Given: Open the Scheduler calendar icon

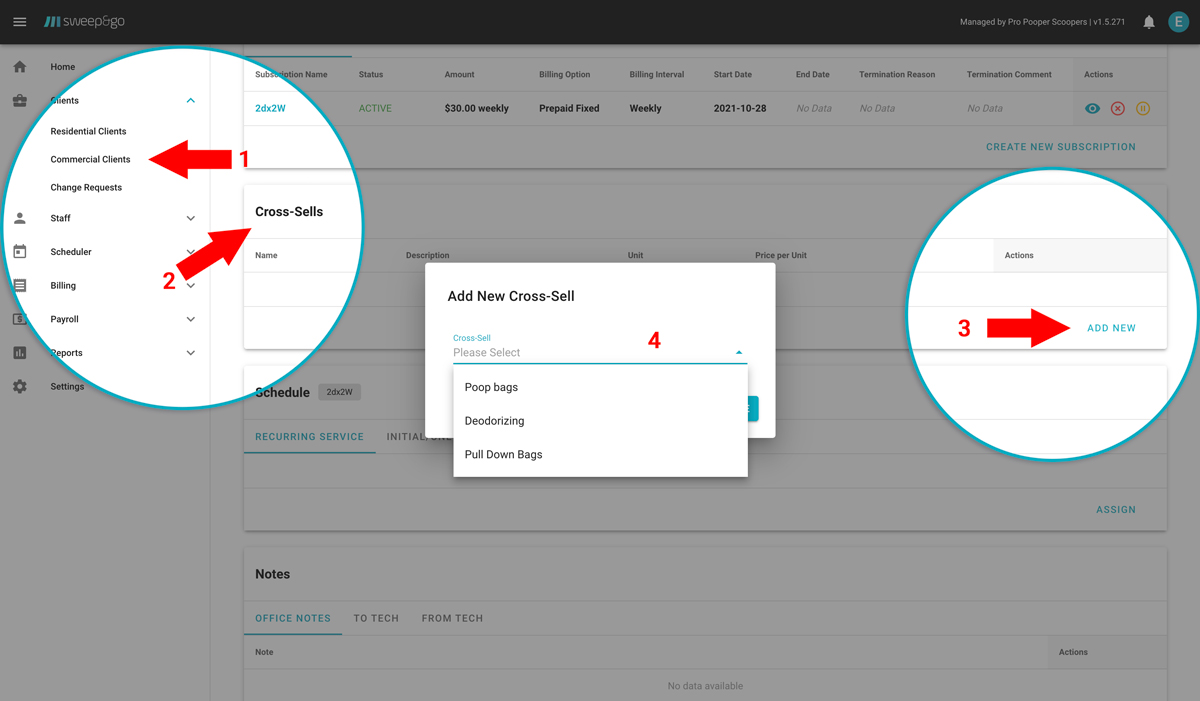Looking at the screenshot, I should tap(20, 251).
